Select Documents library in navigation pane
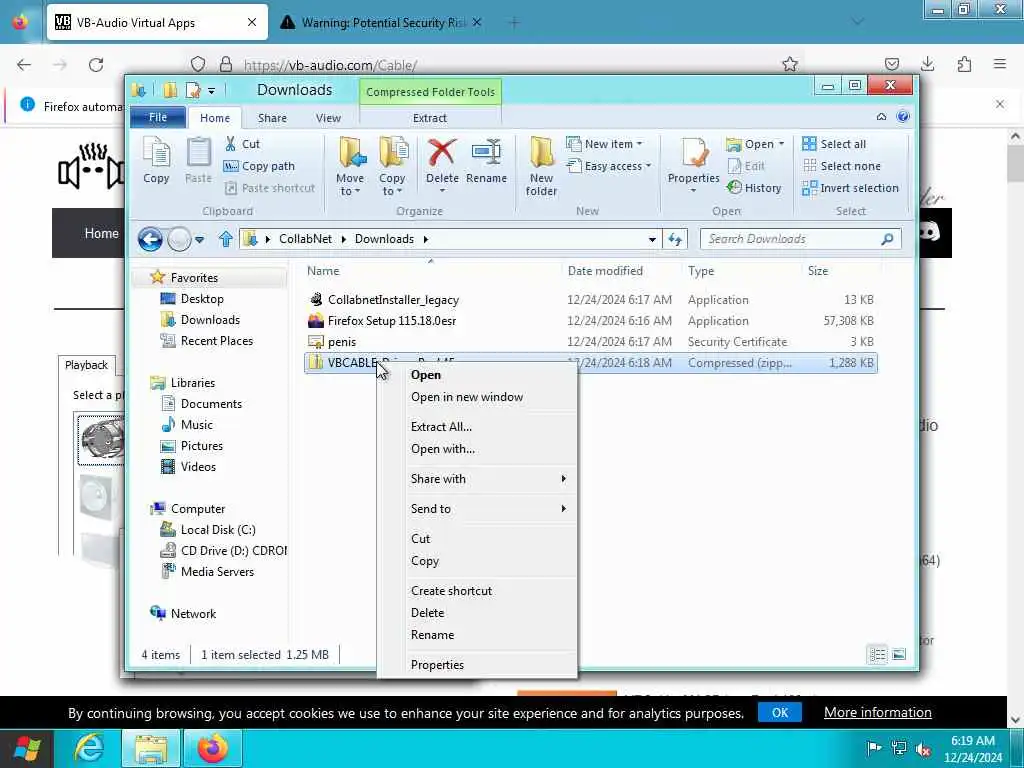The image size is (1024, 768). coord(211,404)
